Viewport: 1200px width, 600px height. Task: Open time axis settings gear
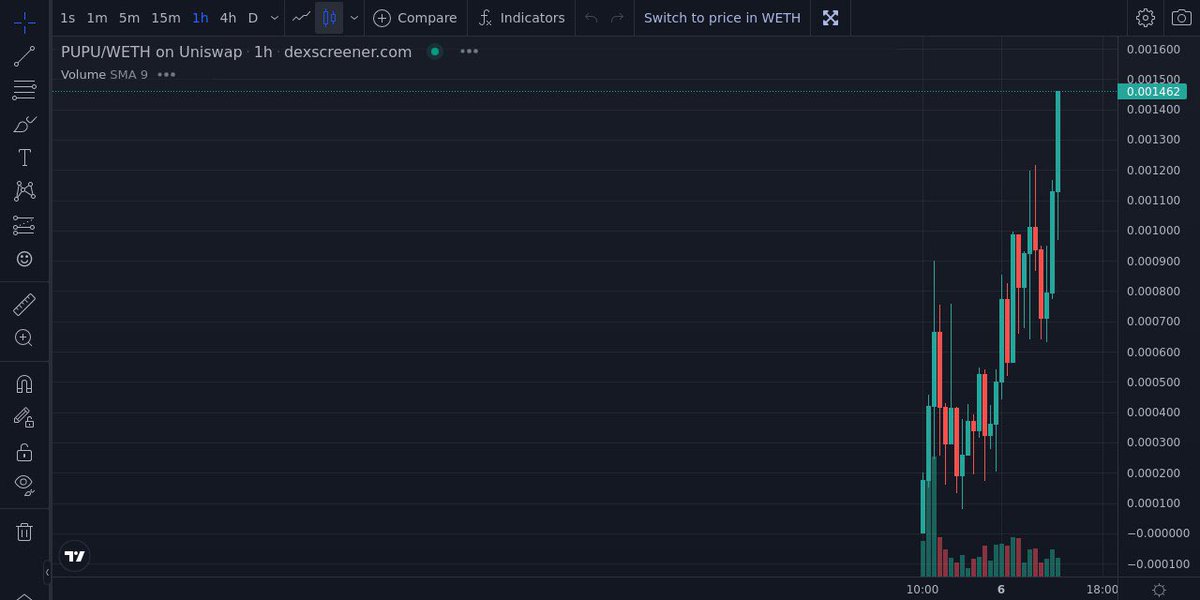click(1158, 590)
